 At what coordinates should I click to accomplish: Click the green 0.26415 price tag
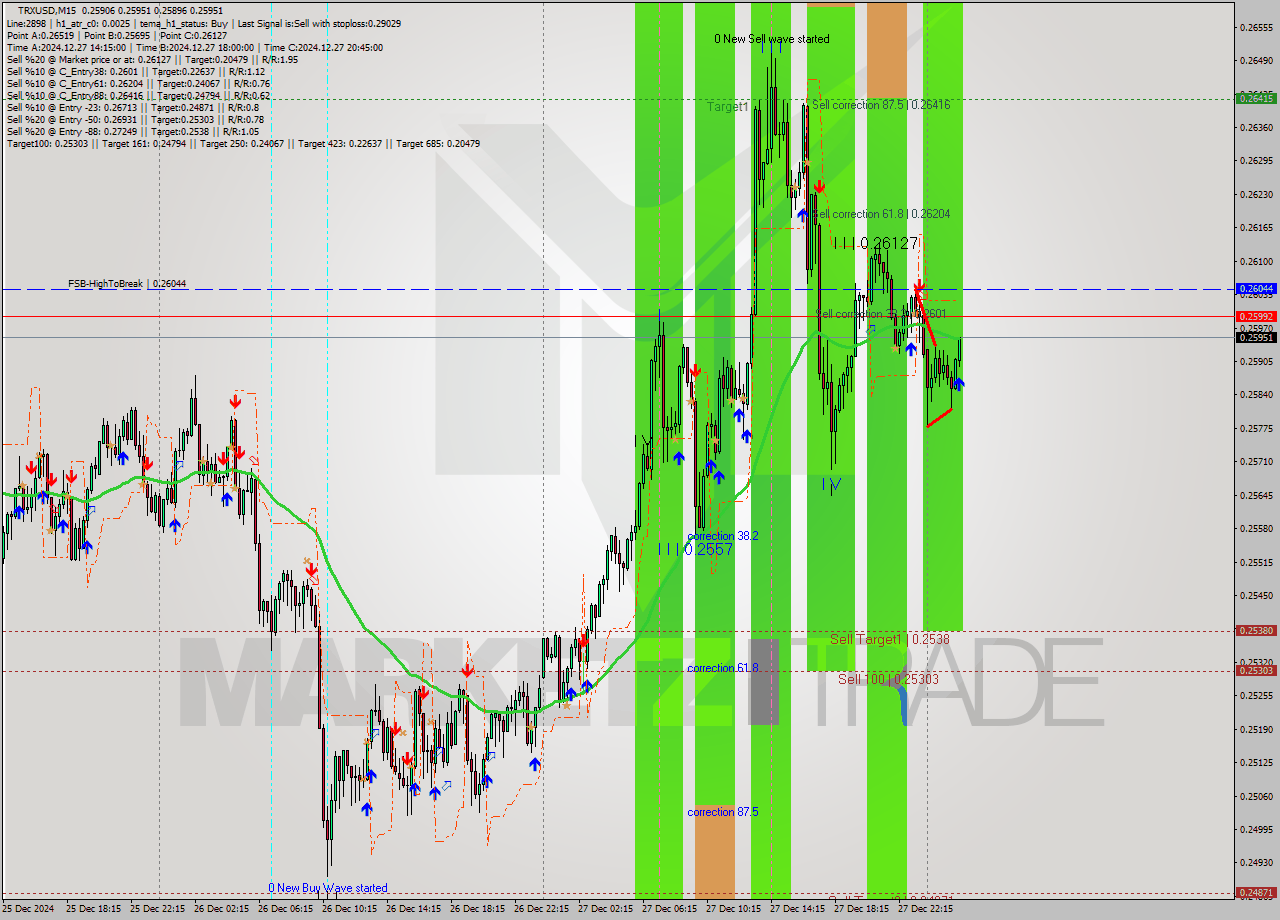pos(1256,98)
